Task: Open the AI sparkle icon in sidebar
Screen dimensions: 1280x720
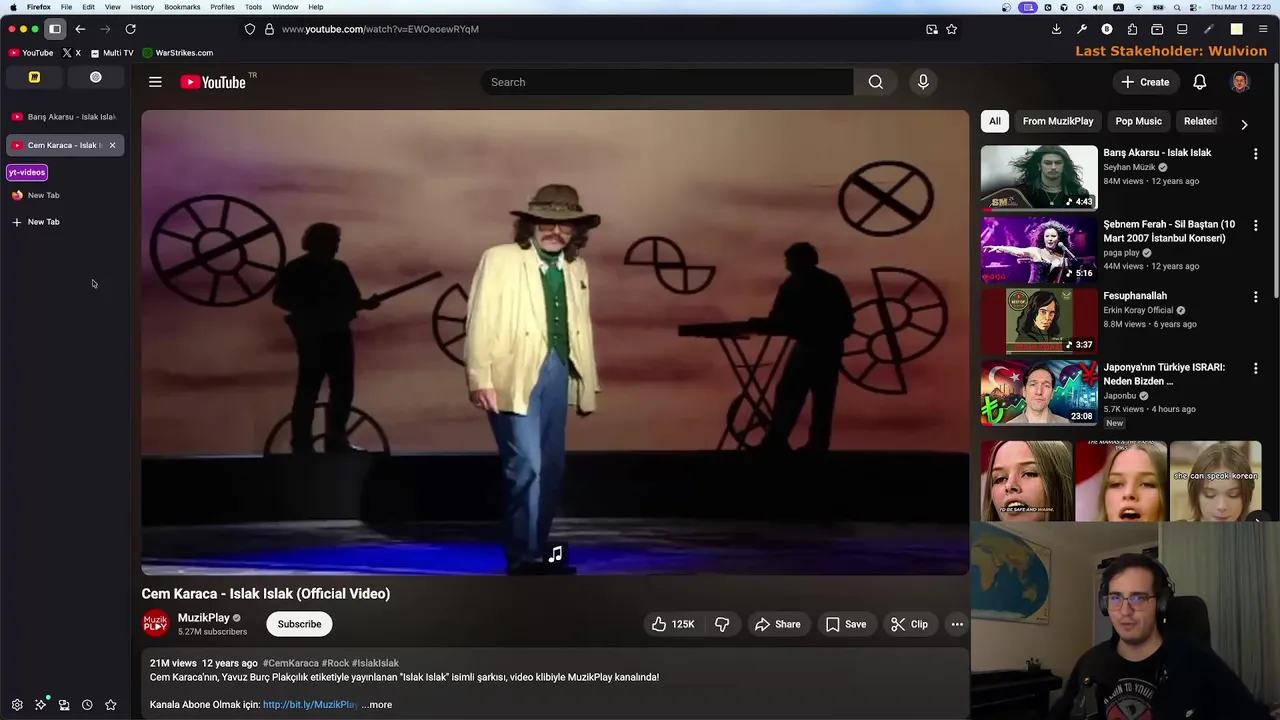Action: click(x=40, y=705)
